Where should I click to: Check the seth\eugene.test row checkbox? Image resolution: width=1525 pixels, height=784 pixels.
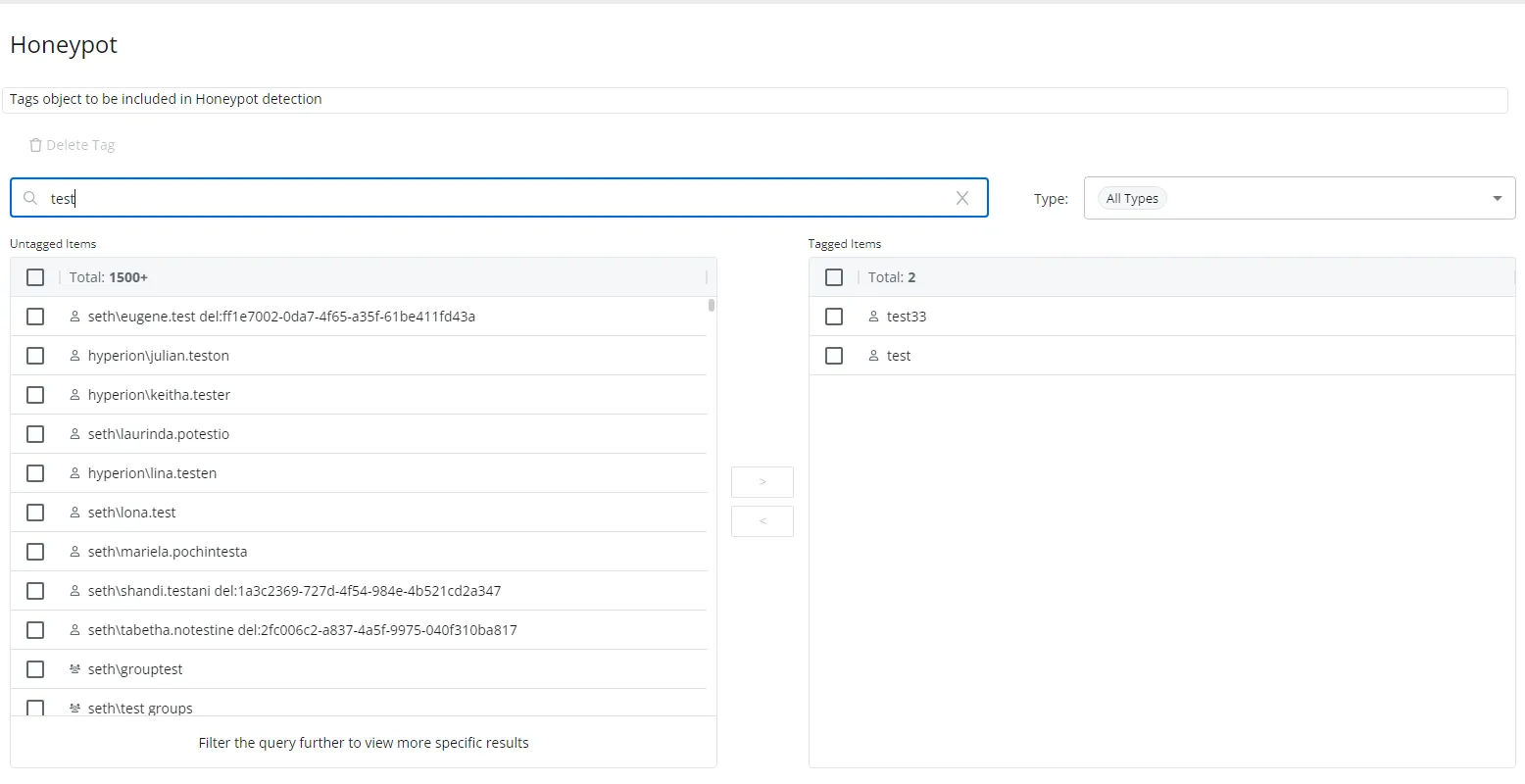35,317
